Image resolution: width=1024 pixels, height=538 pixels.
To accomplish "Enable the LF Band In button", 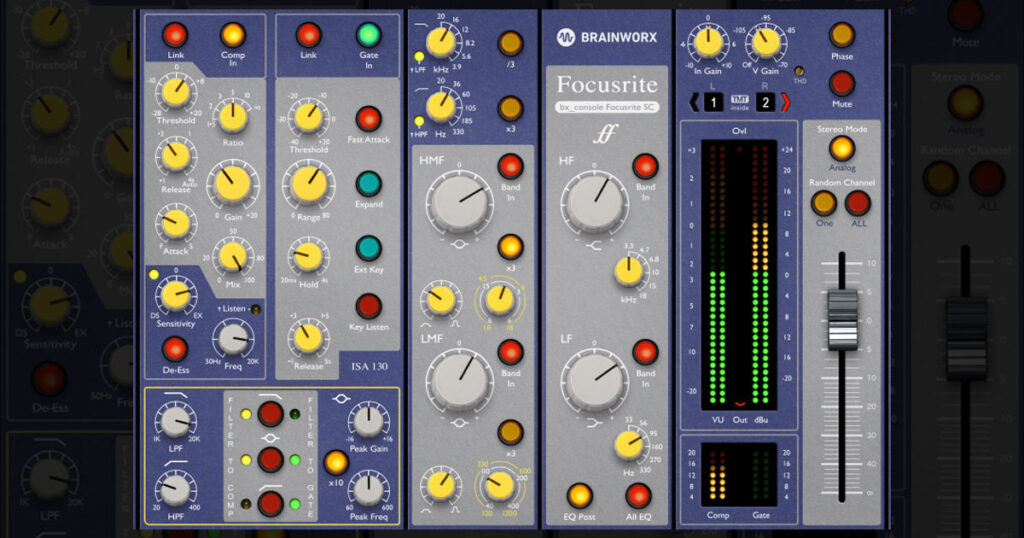I will click(645, 352).
